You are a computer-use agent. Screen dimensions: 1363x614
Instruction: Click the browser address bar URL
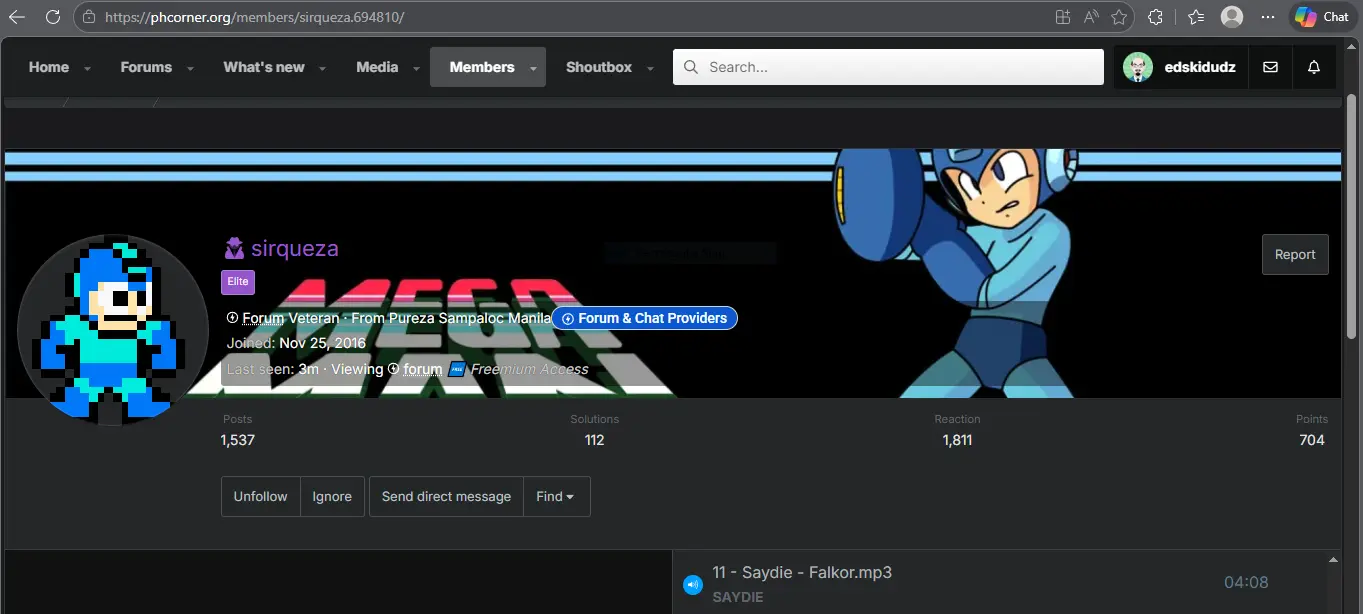coord(255,17)
